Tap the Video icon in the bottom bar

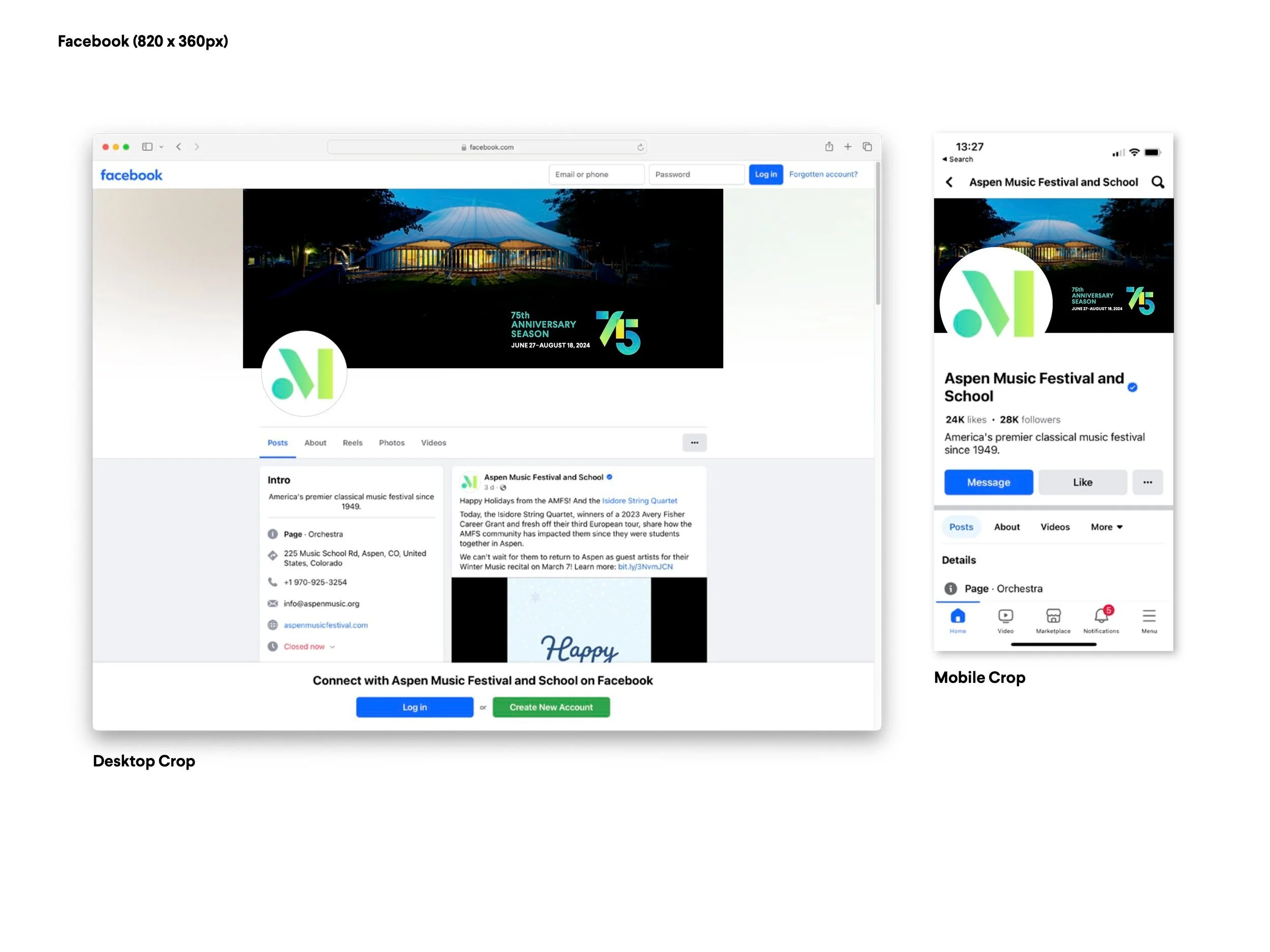pyautogui.click(x=1005, y=616)
